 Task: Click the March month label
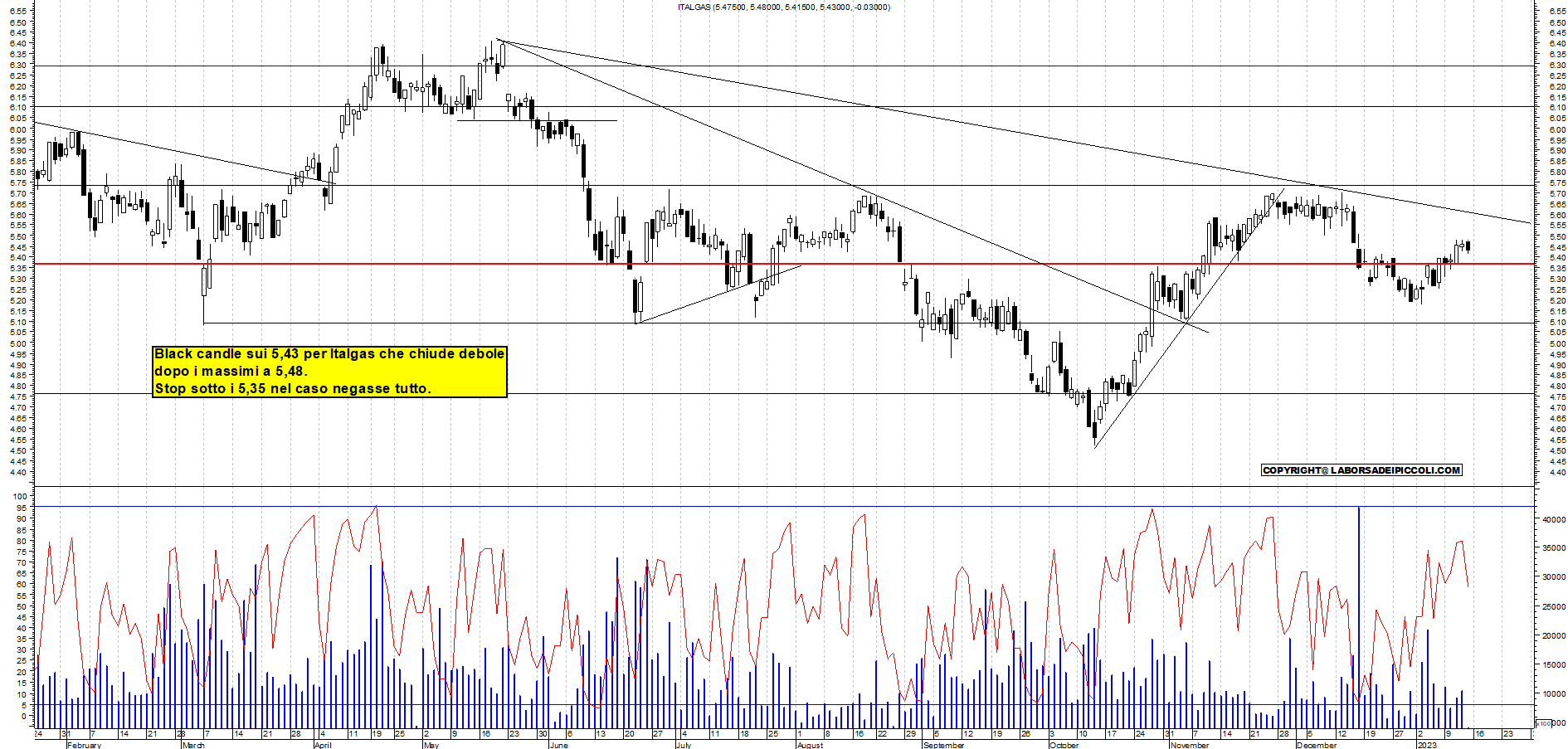click(x=193, y=745)
